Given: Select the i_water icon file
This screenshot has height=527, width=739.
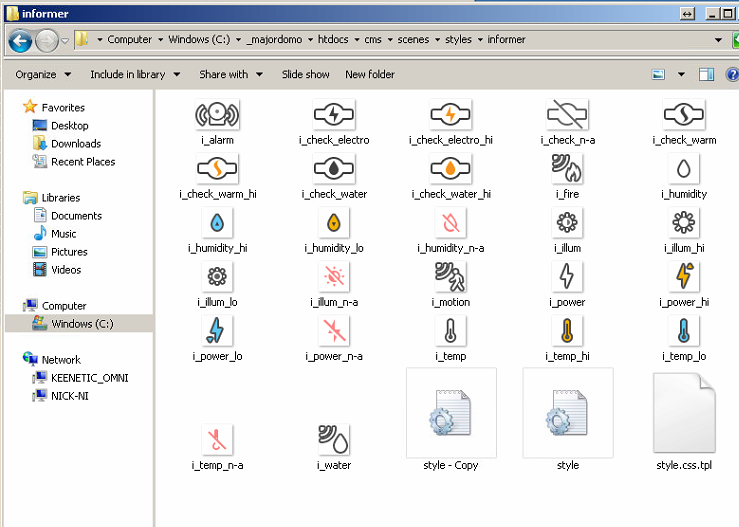Looking at the screenshot, I should tap(334, 440).
